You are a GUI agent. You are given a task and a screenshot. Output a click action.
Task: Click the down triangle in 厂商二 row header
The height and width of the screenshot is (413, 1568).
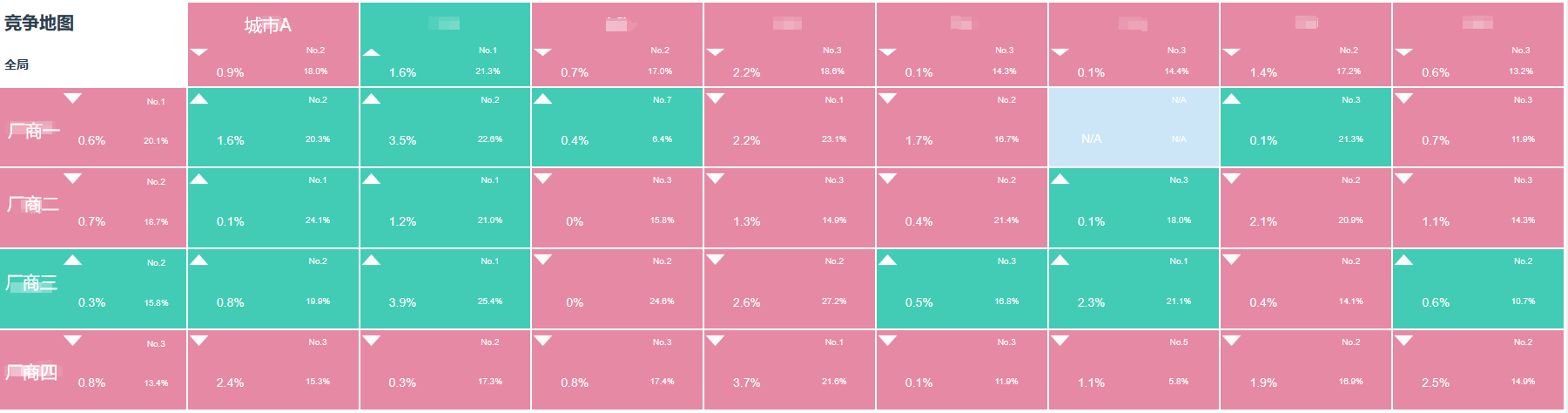pos(73,179)
